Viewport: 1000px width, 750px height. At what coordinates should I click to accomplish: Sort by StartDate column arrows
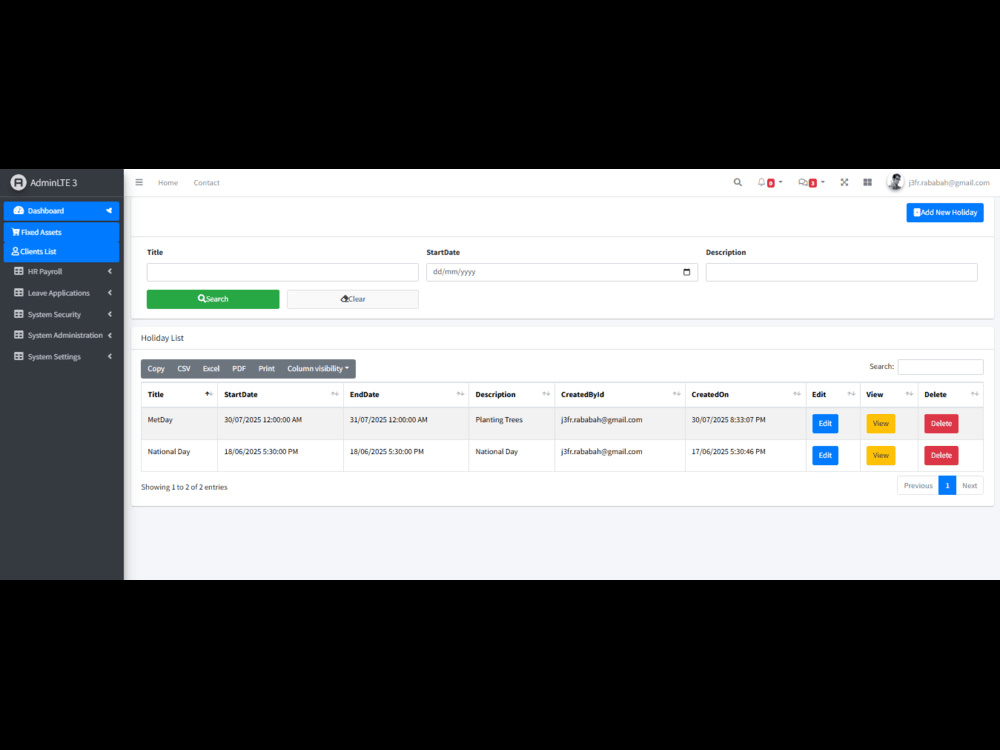tap(335, 394)
